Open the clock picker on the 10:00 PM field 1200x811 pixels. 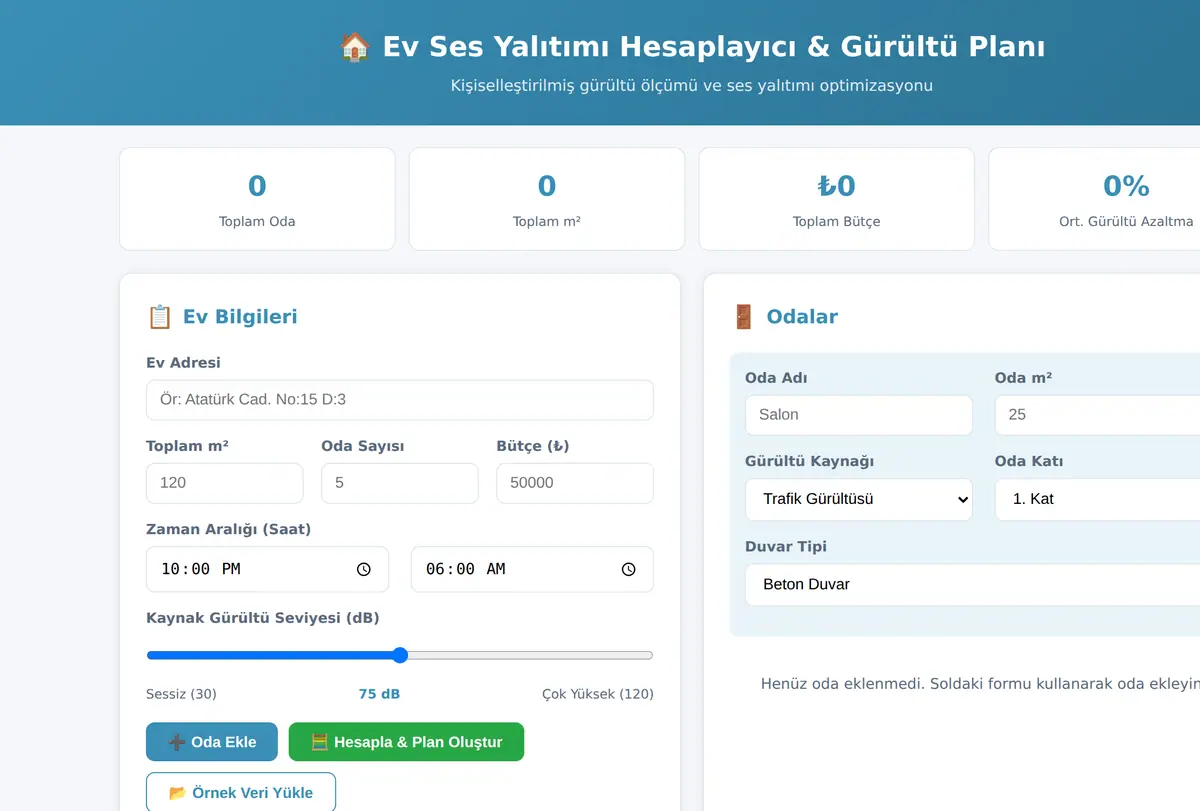[x=364, y=569]
